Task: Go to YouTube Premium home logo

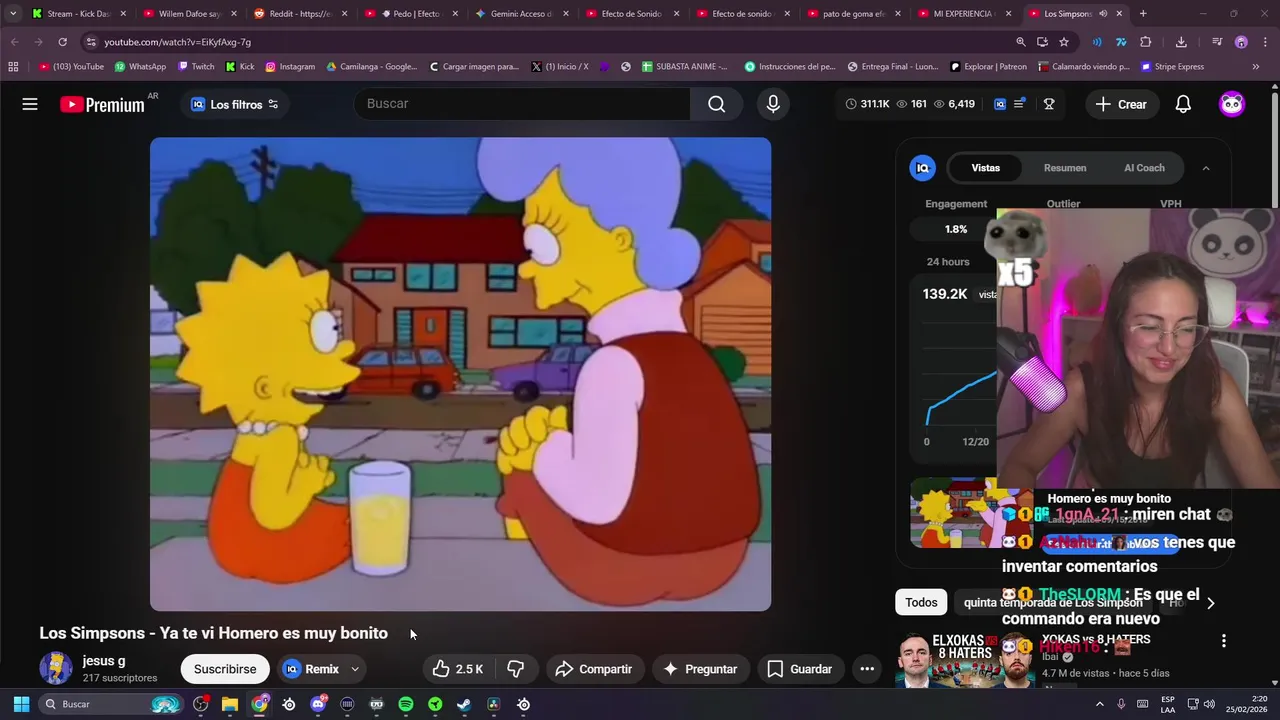Action: tap(102, 104)
